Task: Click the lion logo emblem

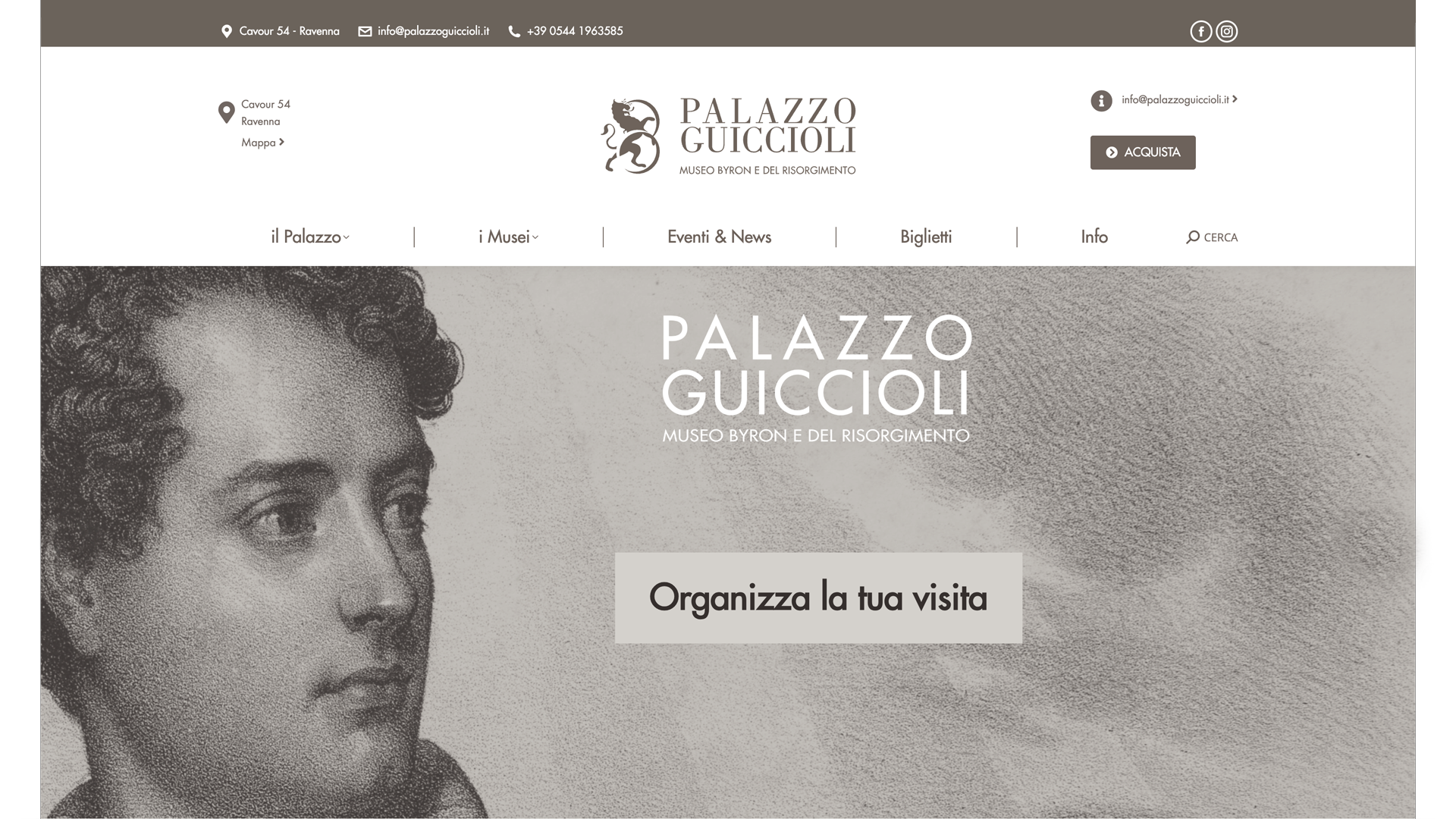Action: point(630,136)
